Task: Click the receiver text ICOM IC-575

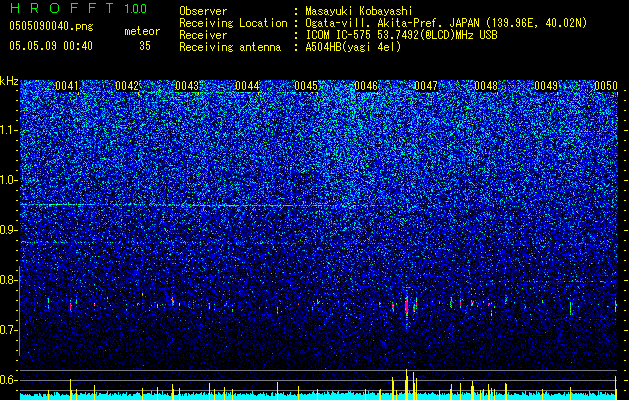Action: (339, 35)
